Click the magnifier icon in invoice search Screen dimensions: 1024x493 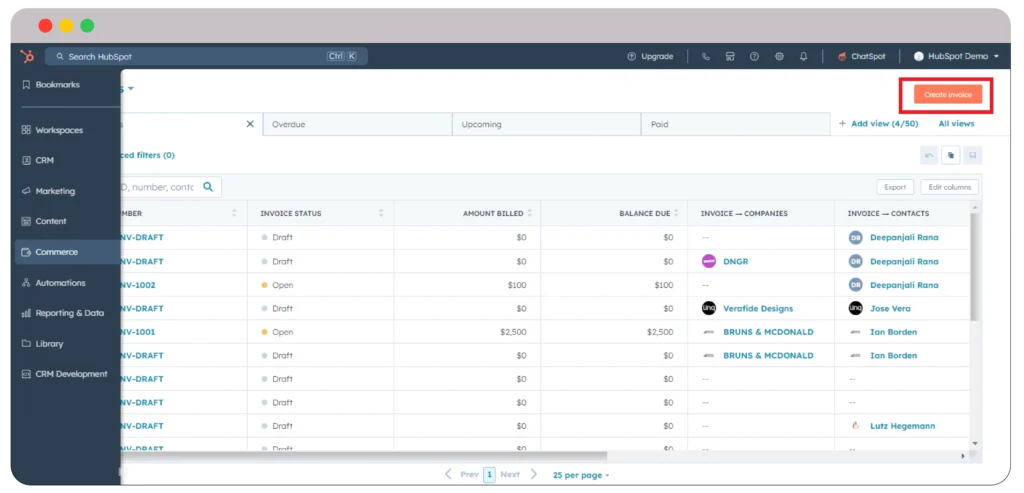209,186
